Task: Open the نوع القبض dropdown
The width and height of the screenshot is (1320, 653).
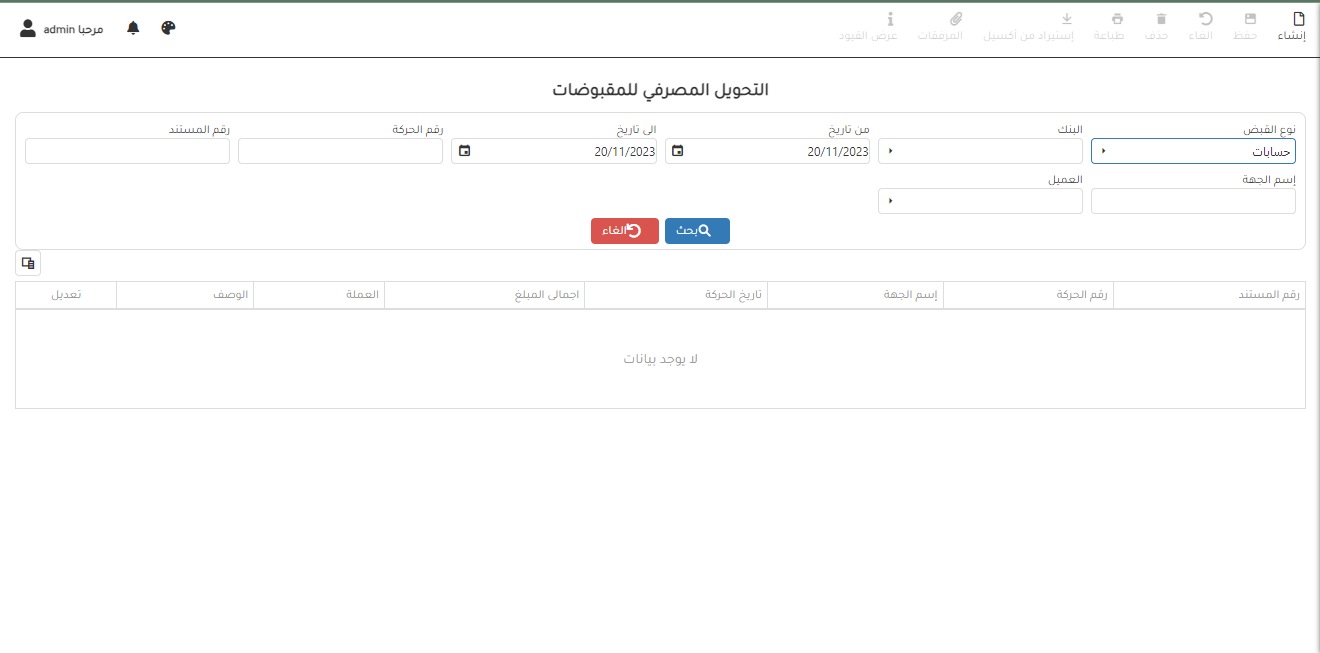Action: coord(1192,151)
